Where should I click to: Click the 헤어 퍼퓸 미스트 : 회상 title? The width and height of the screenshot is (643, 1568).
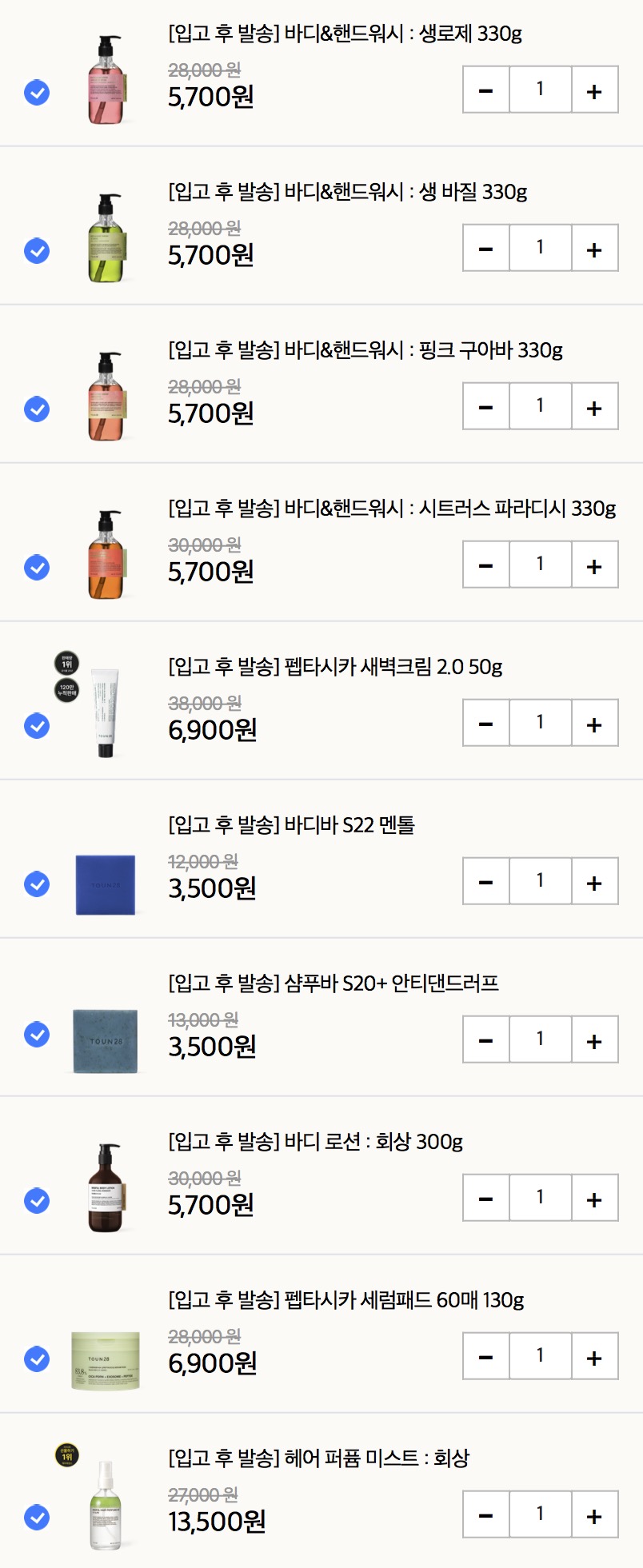click(x=318, y=1458)
